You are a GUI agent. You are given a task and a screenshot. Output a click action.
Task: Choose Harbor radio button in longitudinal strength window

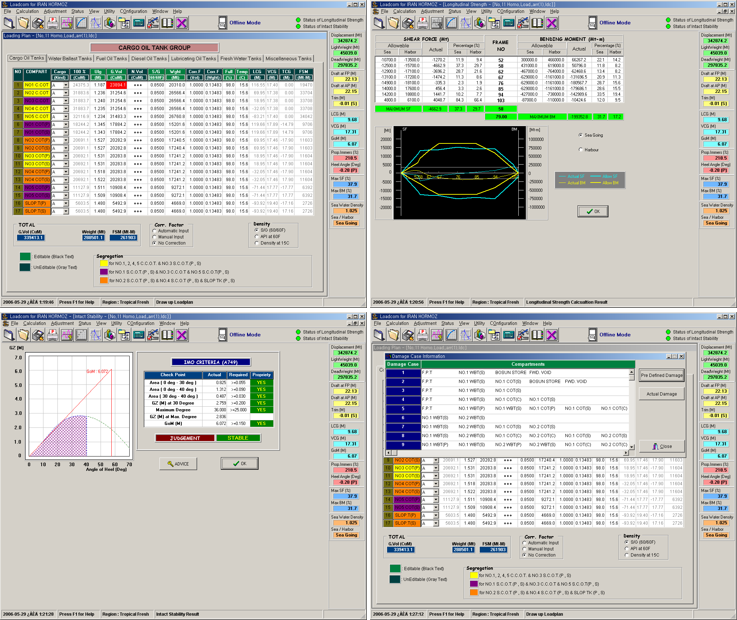tap(582, 150)
